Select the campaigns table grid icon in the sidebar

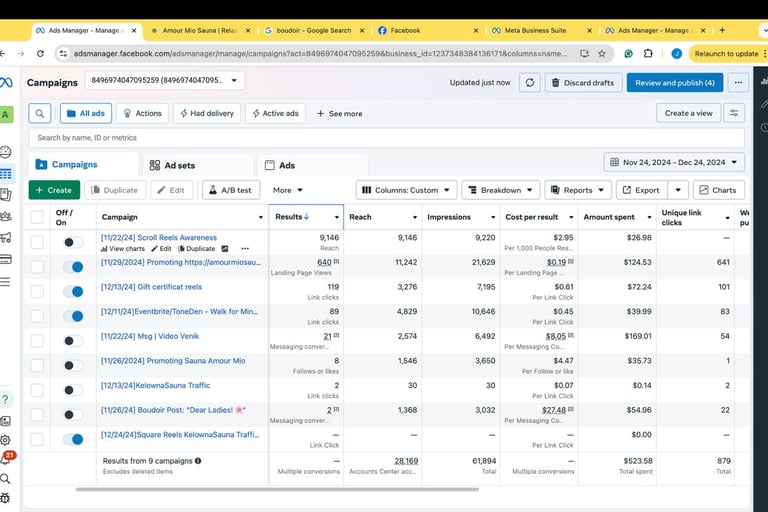tap(6, 174)
